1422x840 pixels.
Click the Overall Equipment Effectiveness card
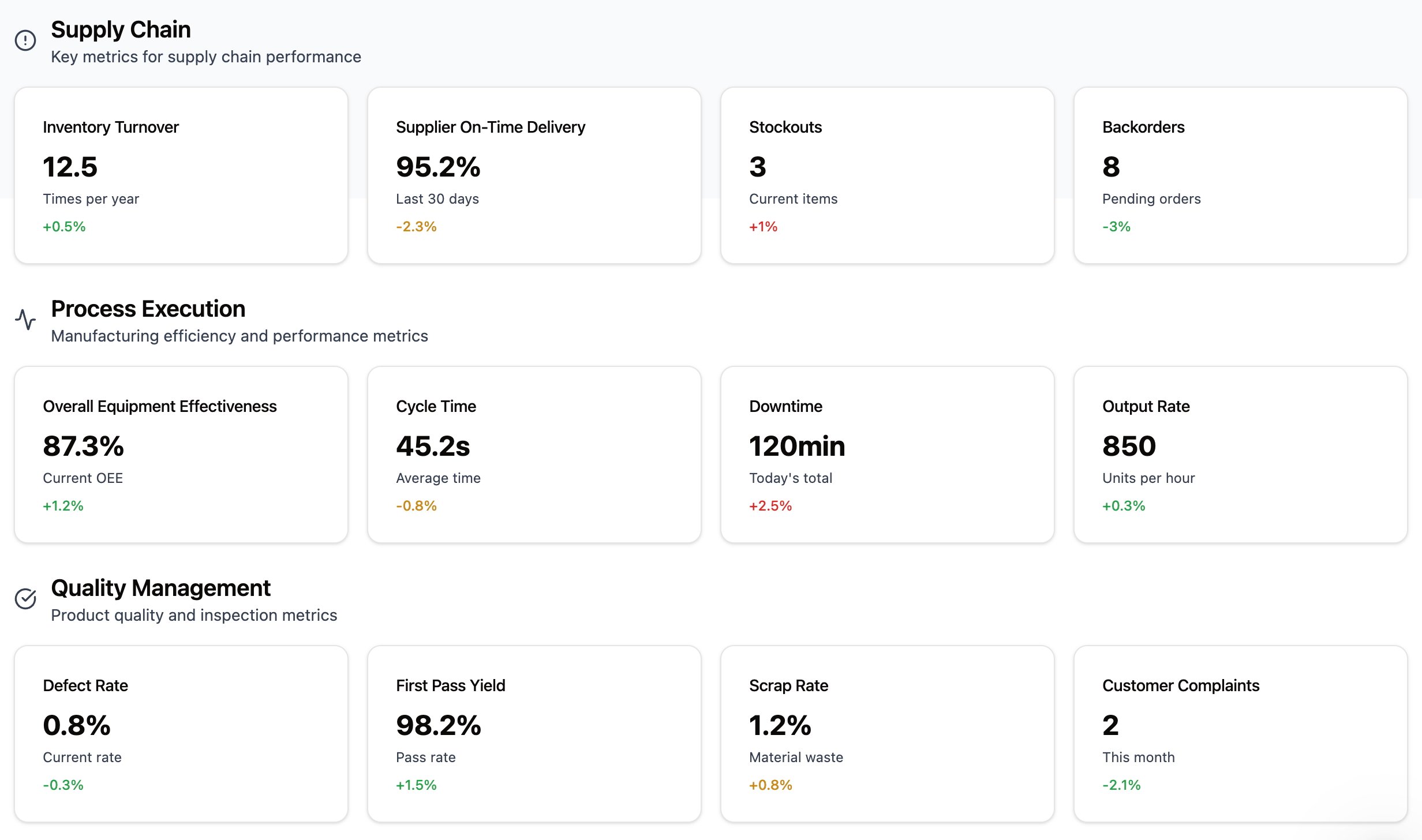181,455
